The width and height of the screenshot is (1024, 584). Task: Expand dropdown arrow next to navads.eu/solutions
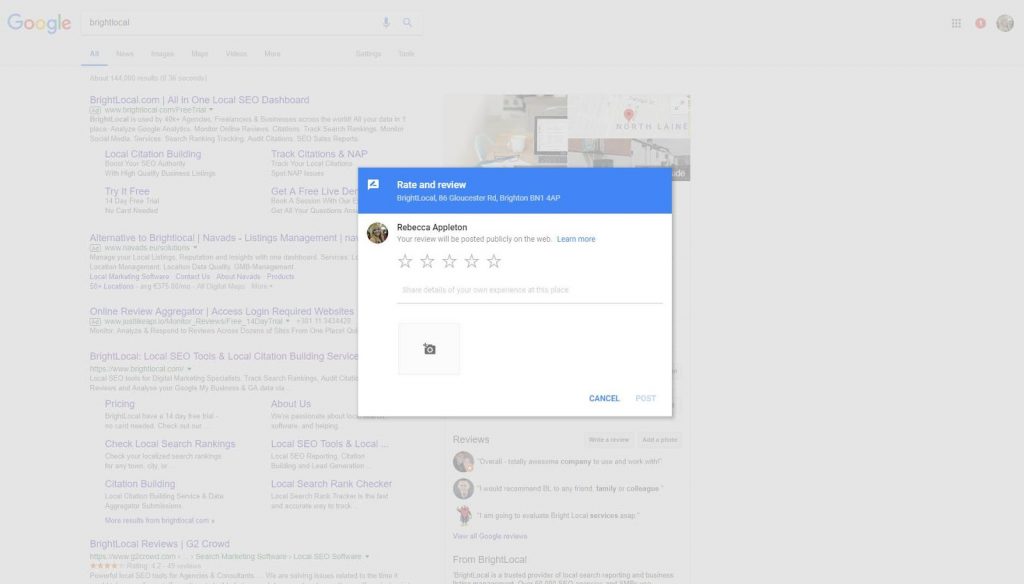coord(195,248)
